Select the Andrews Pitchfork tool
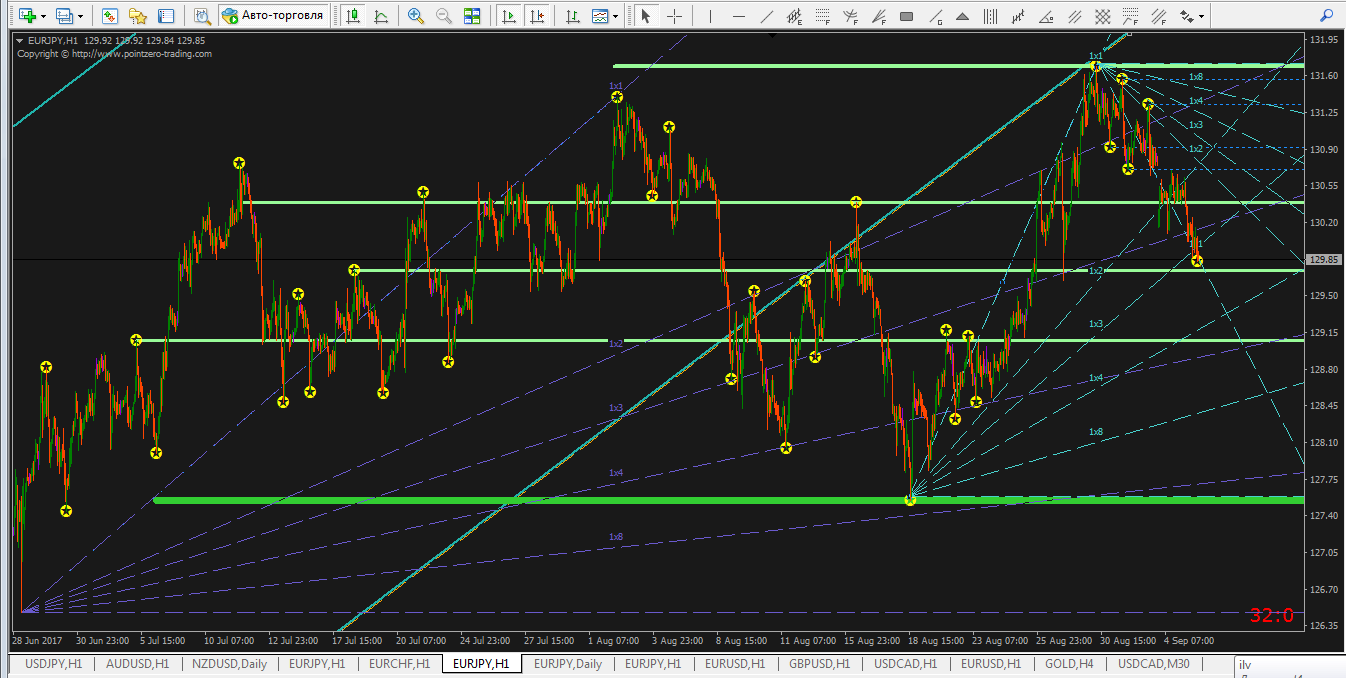The height and width of the screenshot is (678, 1346). [1019, 16]
